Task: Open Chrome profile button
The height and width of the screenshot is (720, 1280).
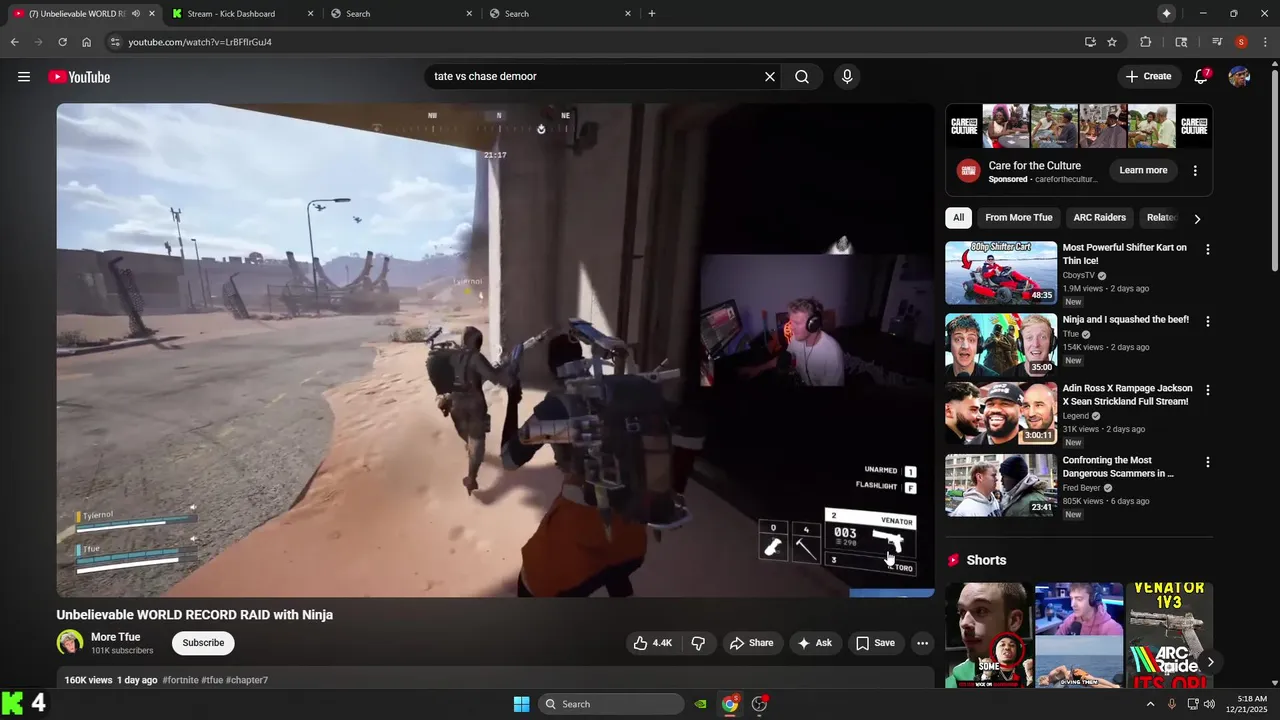Action: click(1241, 42)
